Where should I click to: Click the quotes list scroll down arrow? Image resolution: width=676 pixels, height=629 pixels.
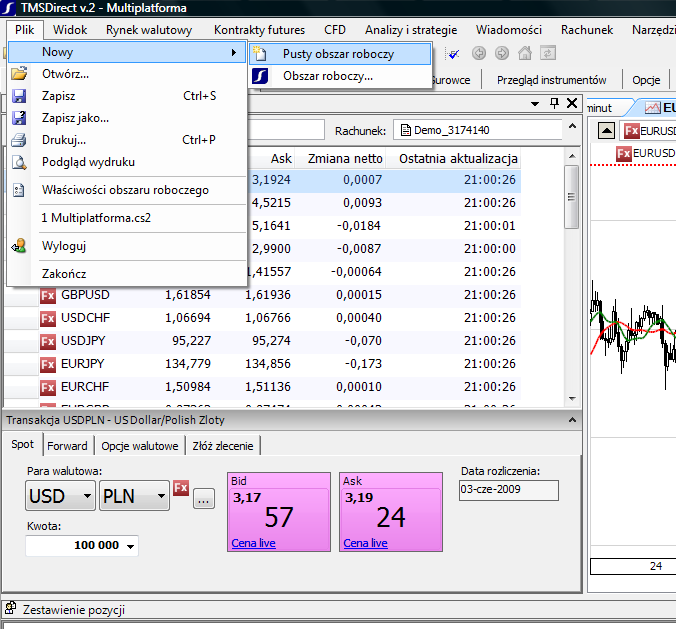[572, 398]
